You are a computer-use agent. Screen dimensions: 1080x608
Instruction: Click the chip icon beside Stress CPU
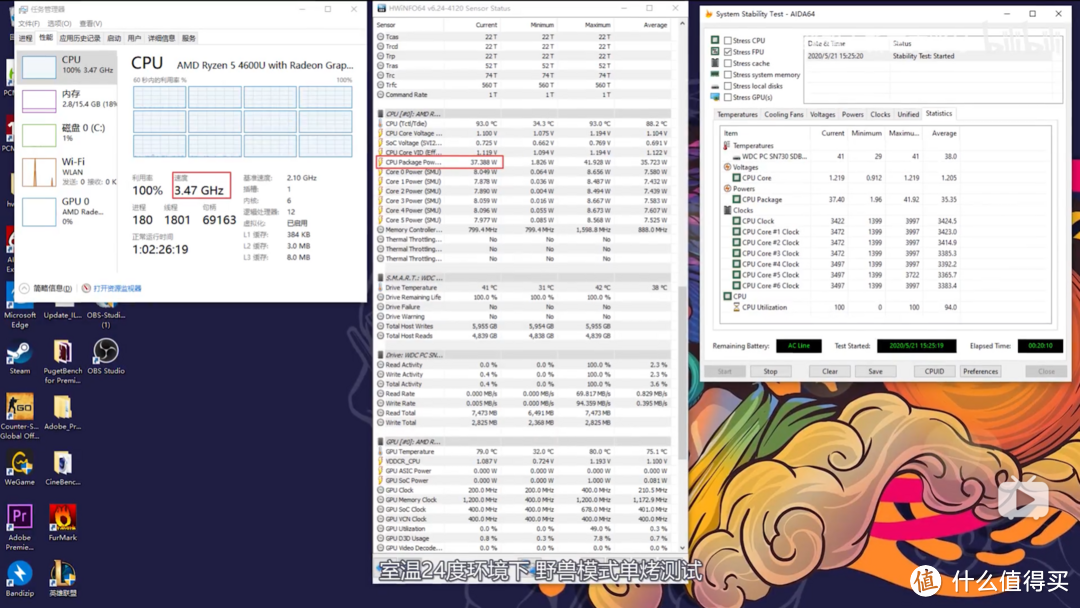tap(715, 40)
